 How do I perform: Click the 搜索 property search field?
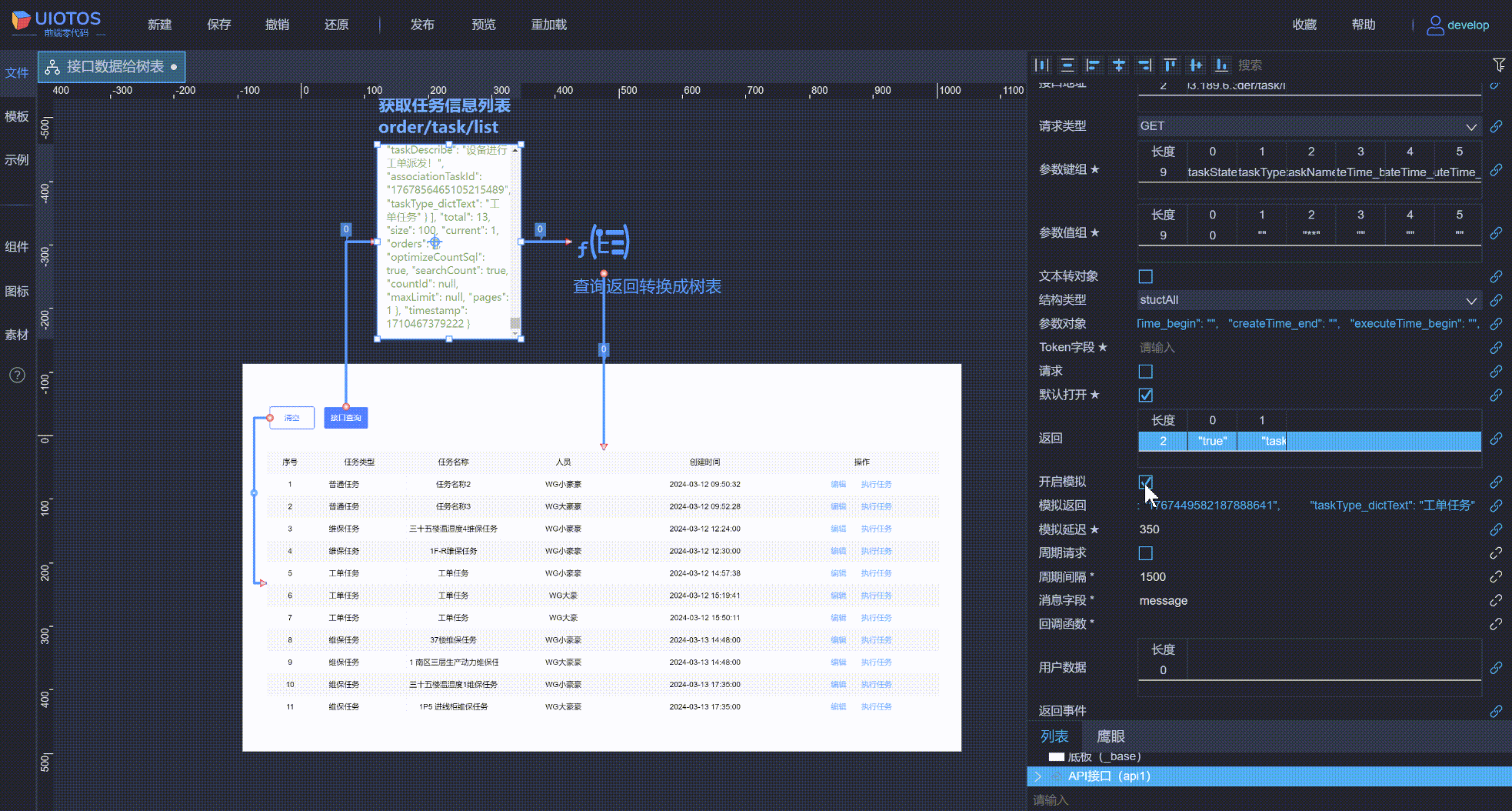click(1361, 65)
